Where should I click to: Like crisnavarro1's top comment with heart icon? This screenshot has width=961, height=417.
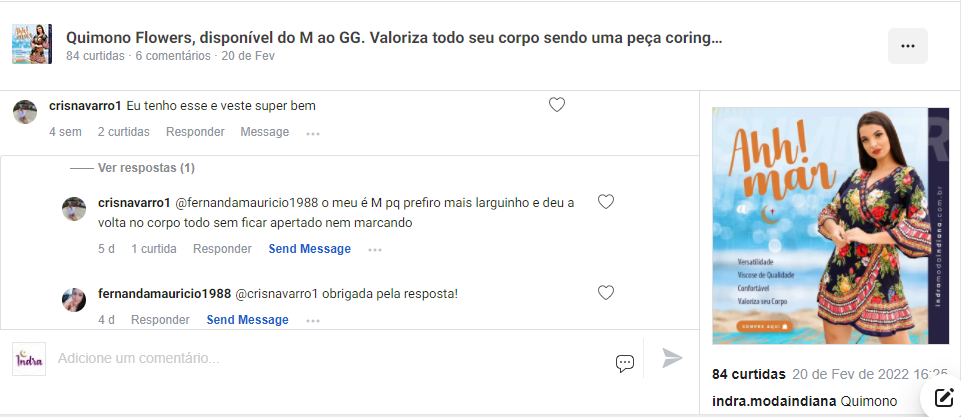pyautogui.click(x=556, y=105)
